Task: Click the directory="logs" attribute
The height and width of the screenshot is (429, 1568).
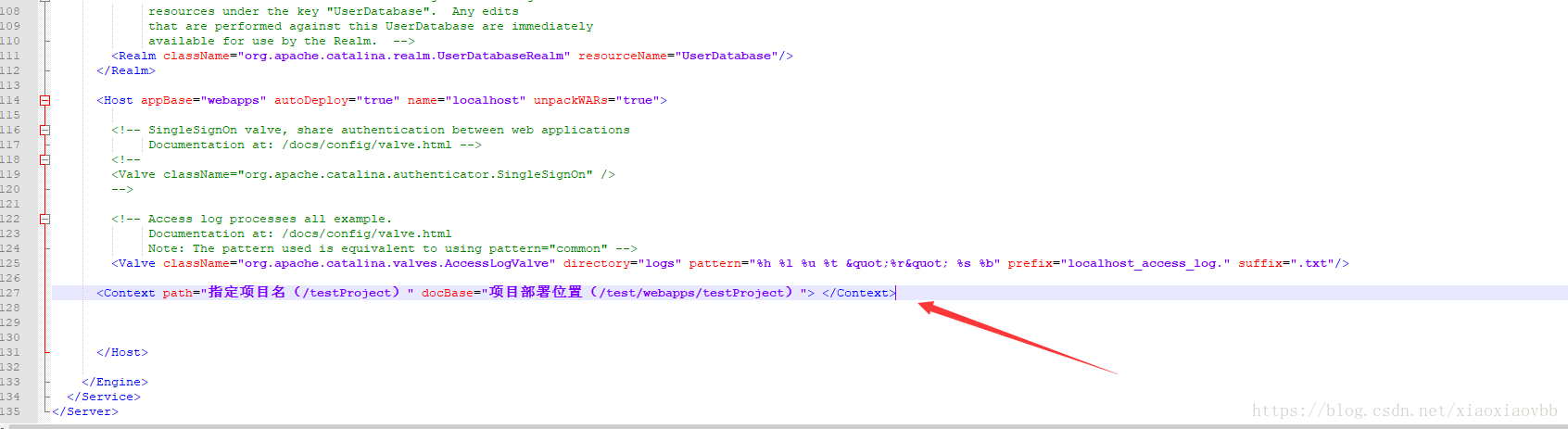Action: (623, 263)
